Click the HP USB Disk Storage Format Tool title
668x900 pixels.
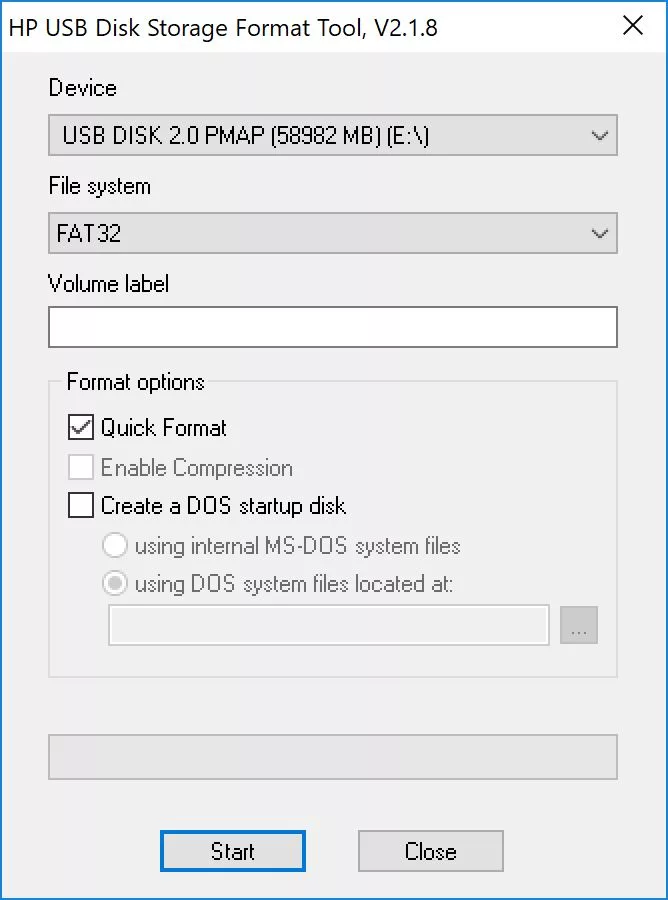(x=223, y=27)
